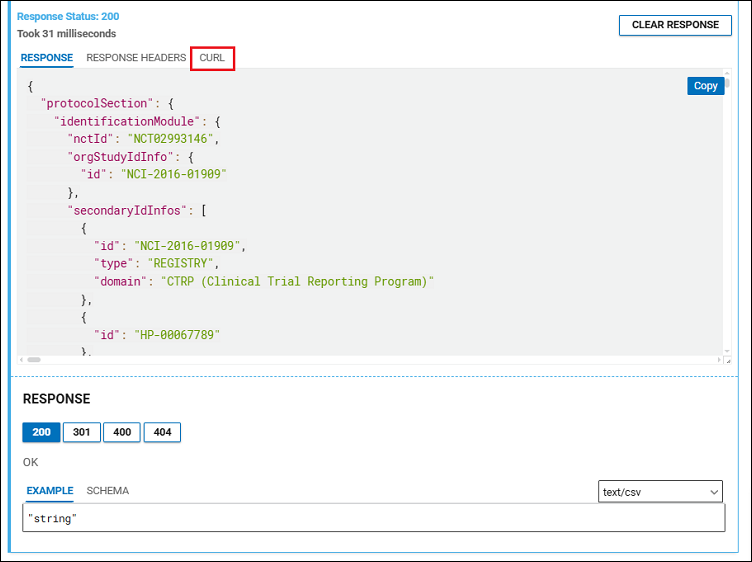Click the "secondaryIdInfos" key
The height and width of the screenshot is (562, 752).
click(x=127, y=211)
